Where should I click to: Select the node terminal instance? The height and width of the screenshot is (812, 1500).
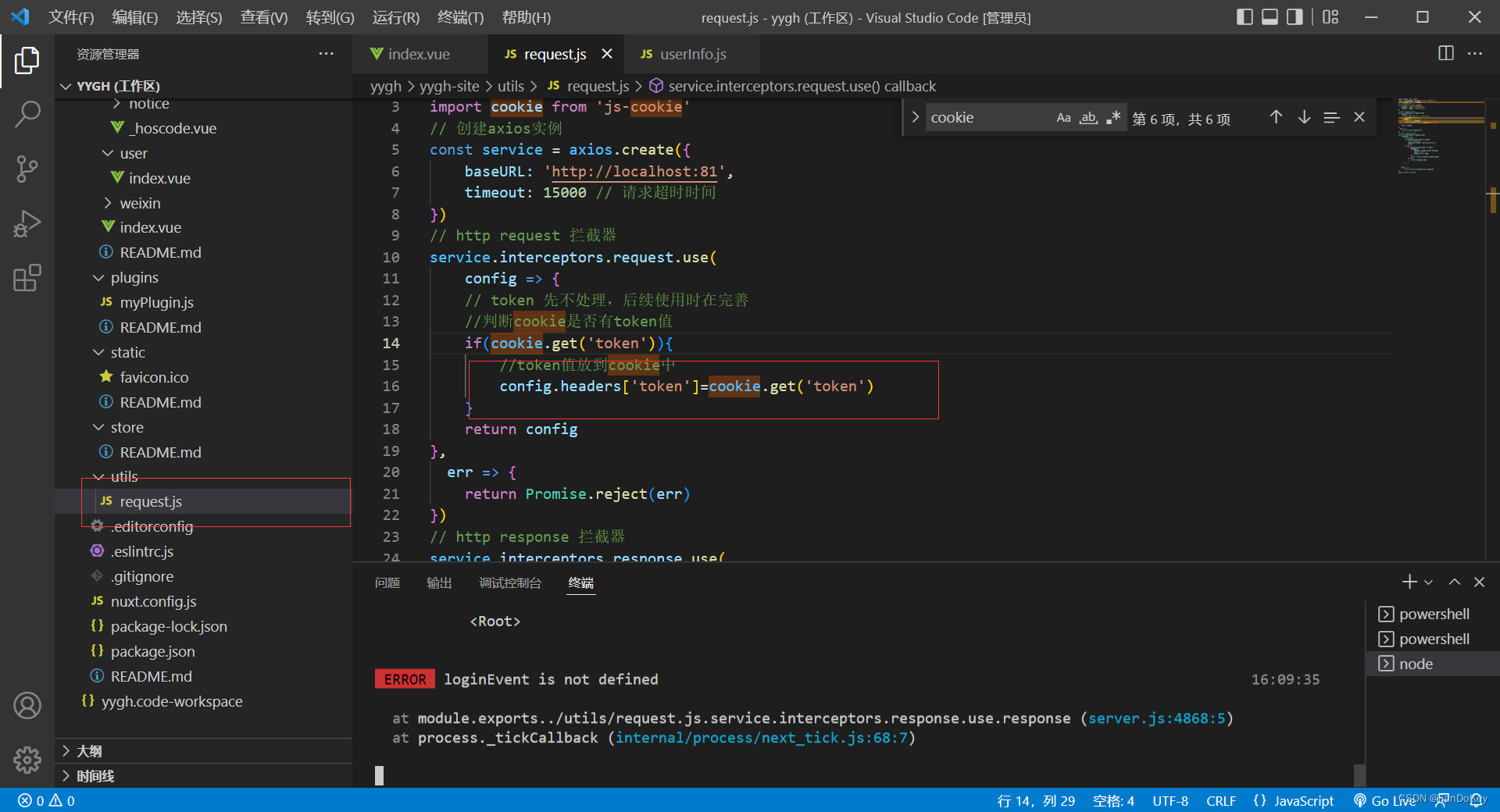point(1431,664)
